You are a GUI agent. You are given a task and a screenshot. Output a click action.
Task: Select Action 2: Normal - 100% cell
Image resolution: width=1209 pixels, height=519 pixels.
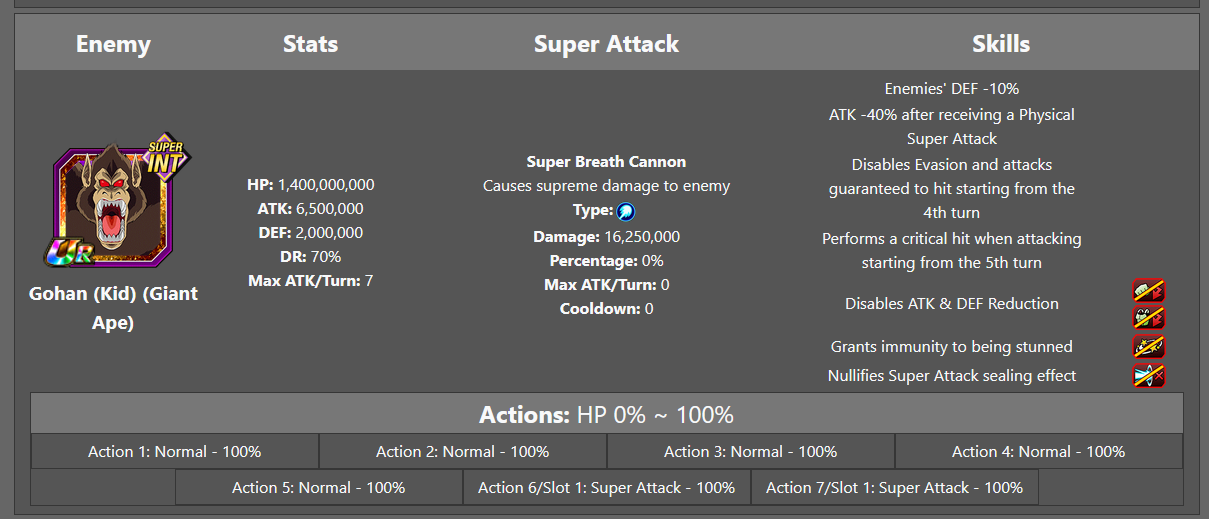(463, 452)
